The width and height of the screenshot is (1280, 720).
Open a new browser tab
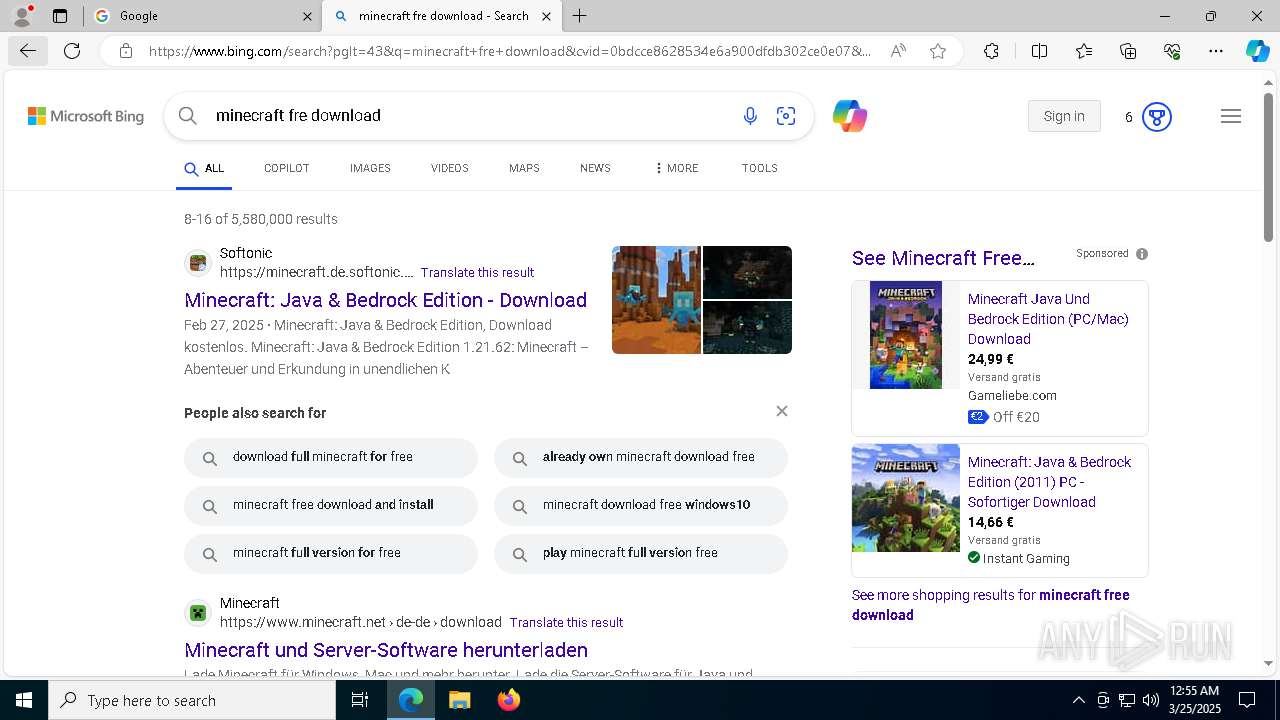[579, 16]
